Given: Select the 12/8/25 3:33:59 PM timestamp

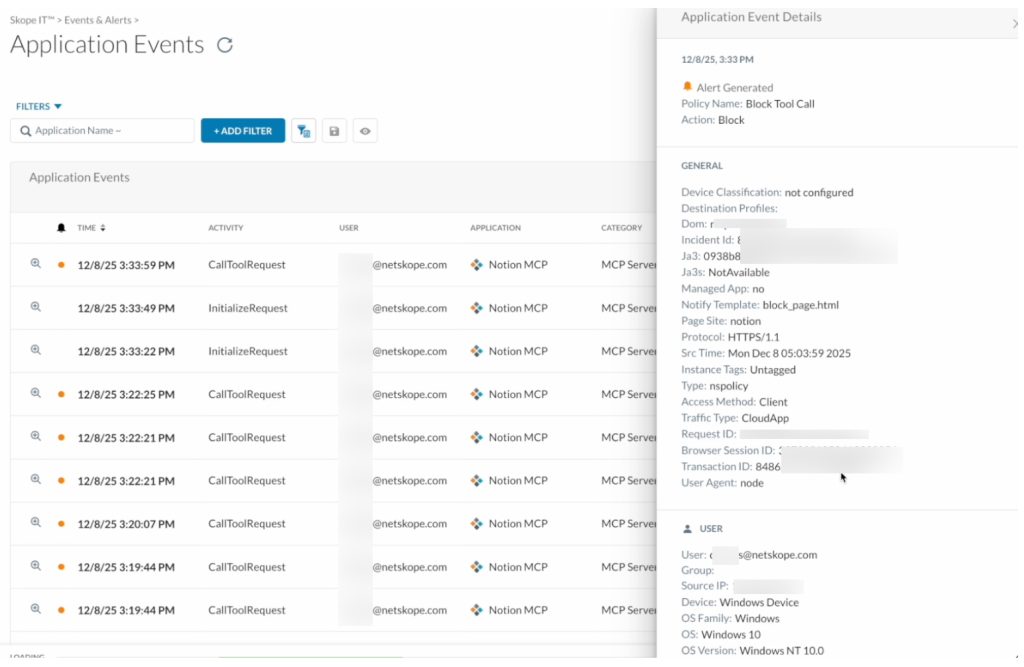Looking at the screenshot, I should pos(126,265).
